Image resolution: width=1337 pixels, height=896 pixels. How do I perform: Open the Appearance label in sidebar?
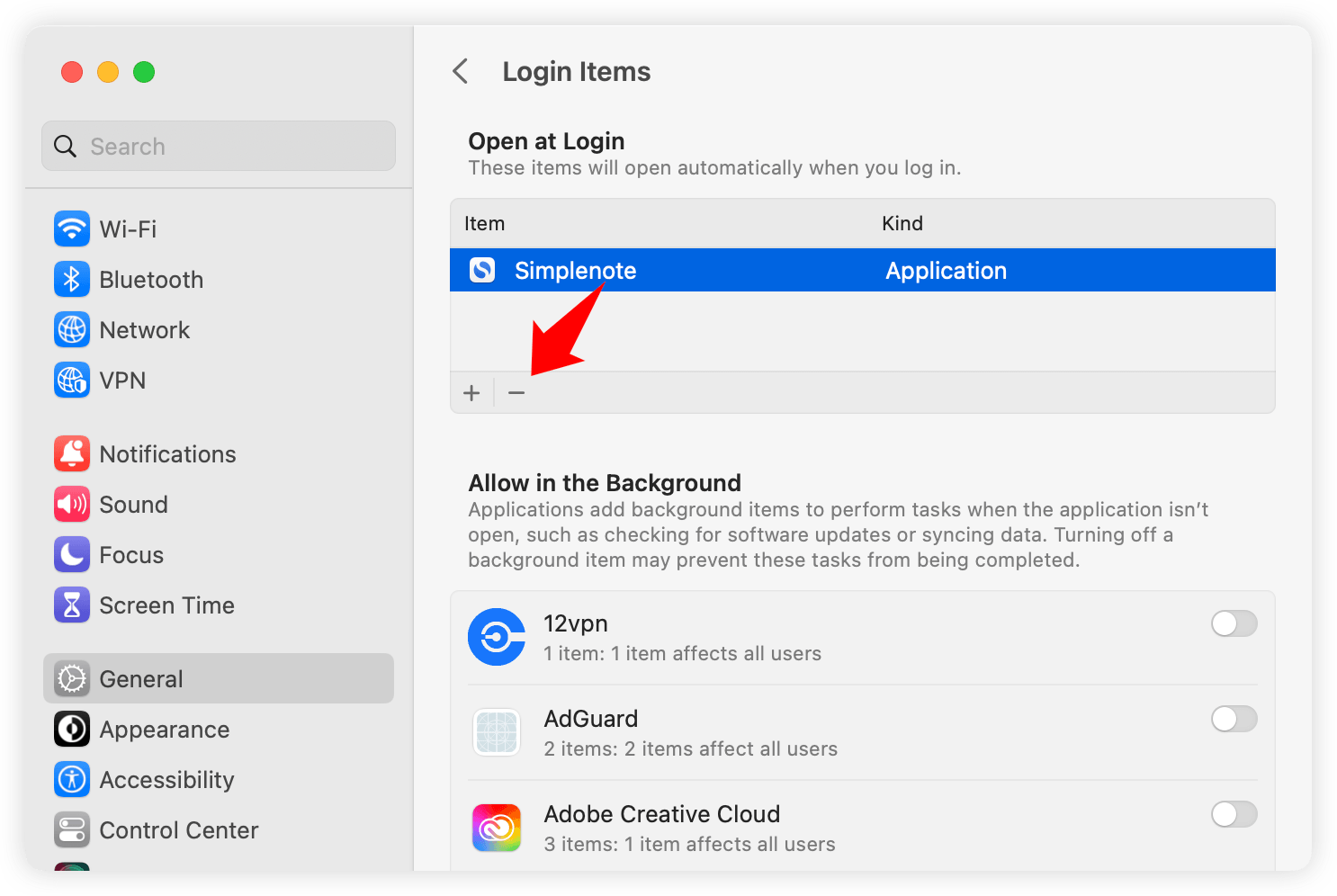(165, 730)
